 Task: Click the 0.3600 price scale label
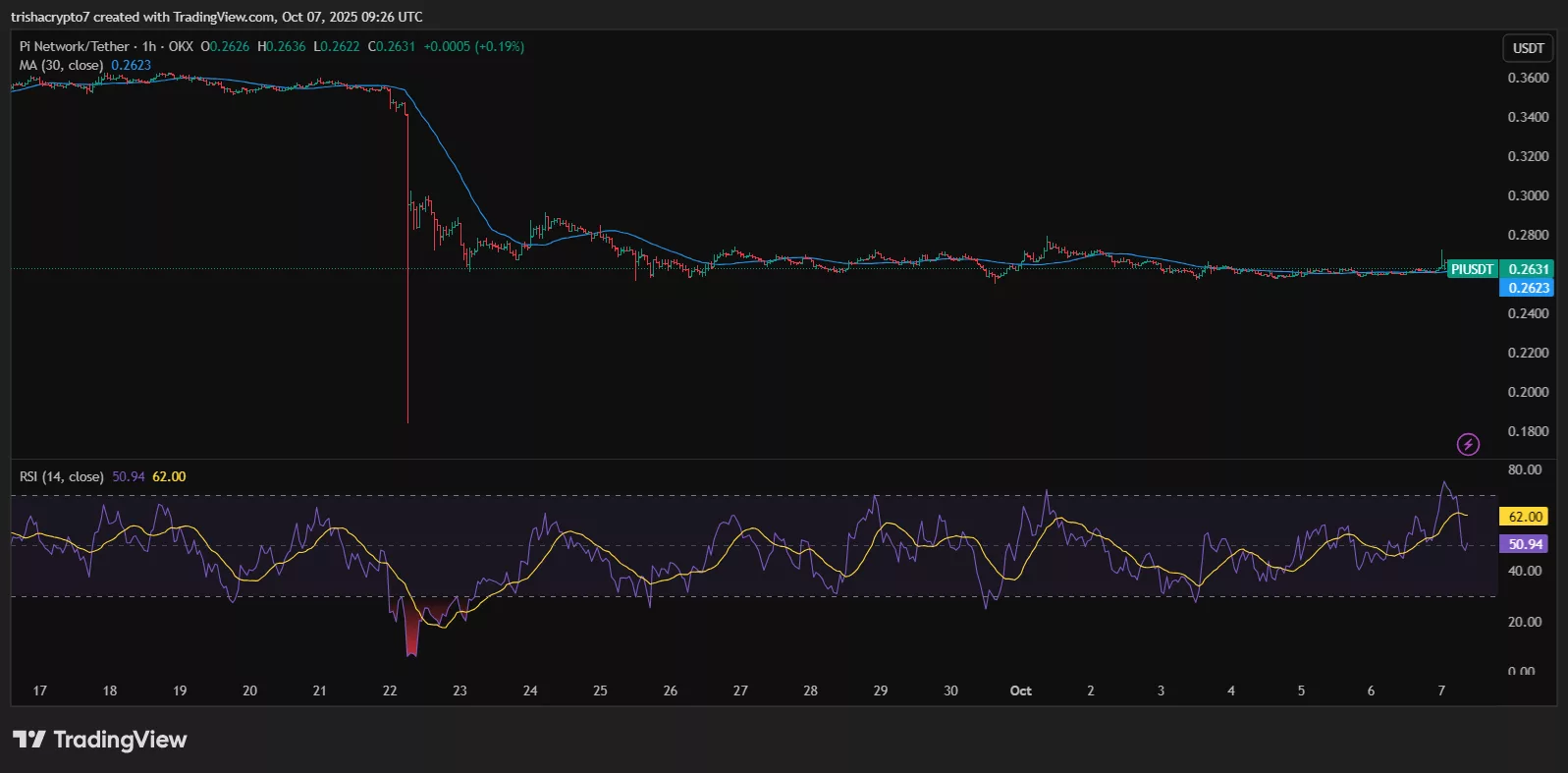pos(1528,78)
